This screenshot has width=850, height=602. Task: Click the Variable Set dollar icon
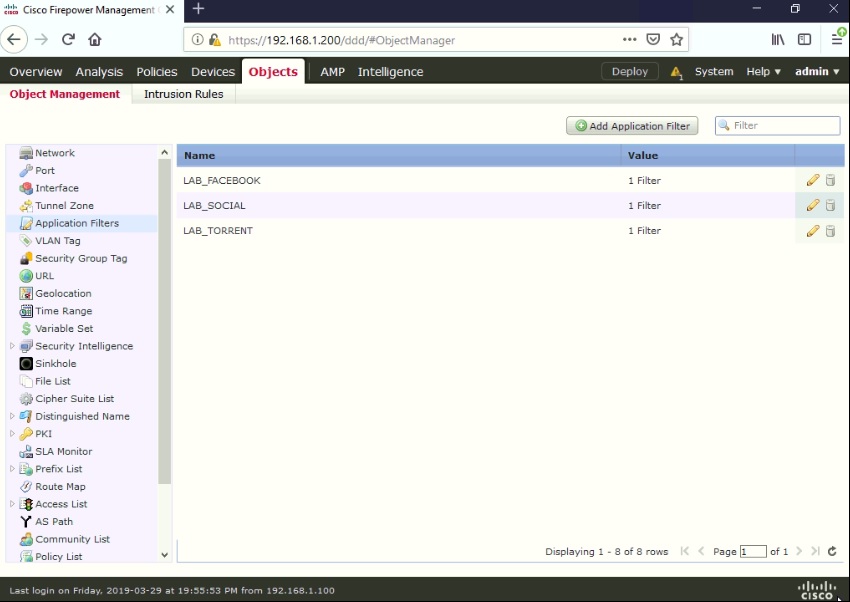25,328
